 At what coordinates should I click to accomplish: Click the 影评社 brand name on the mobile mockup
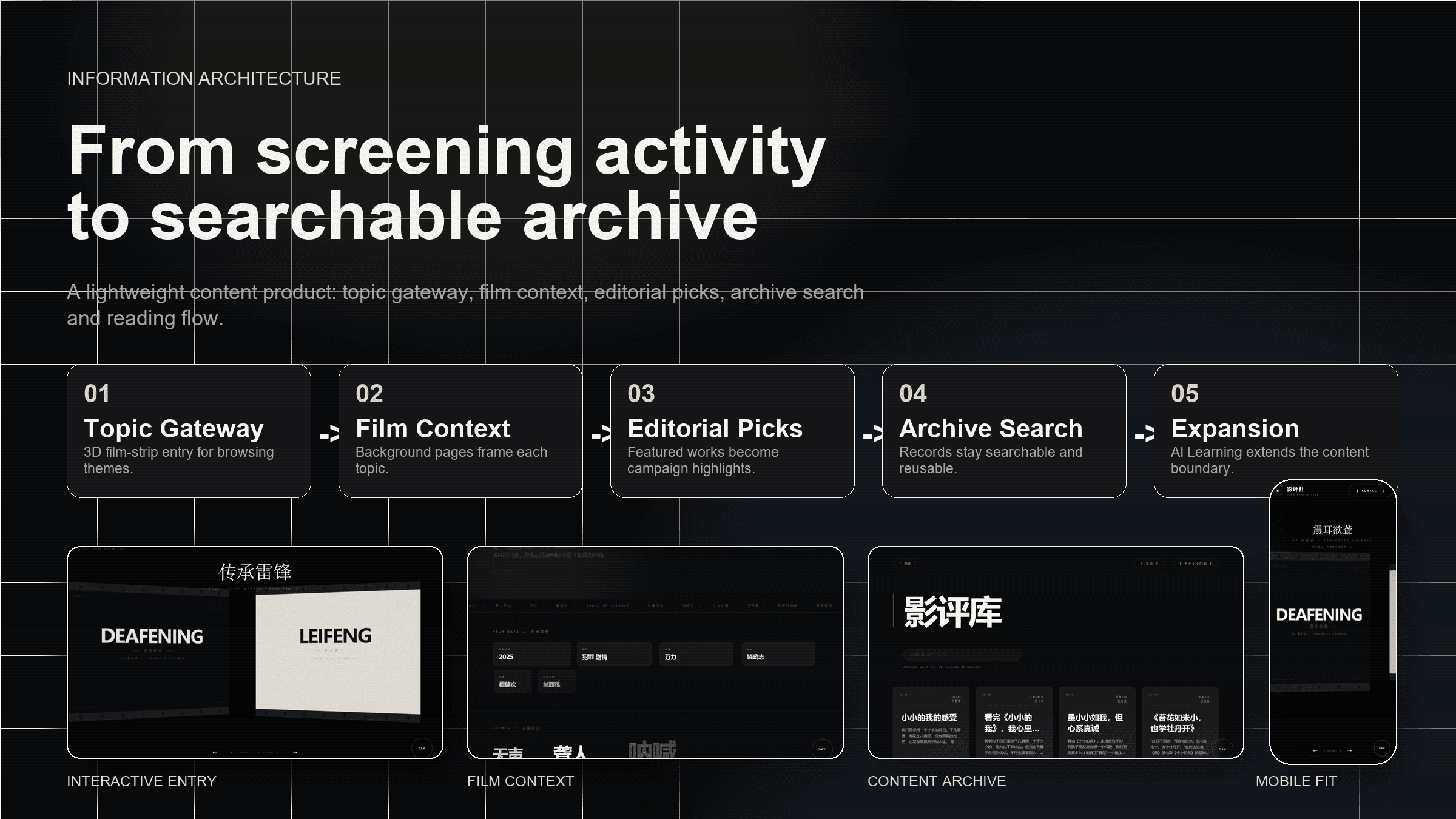tap(1295, 489)
